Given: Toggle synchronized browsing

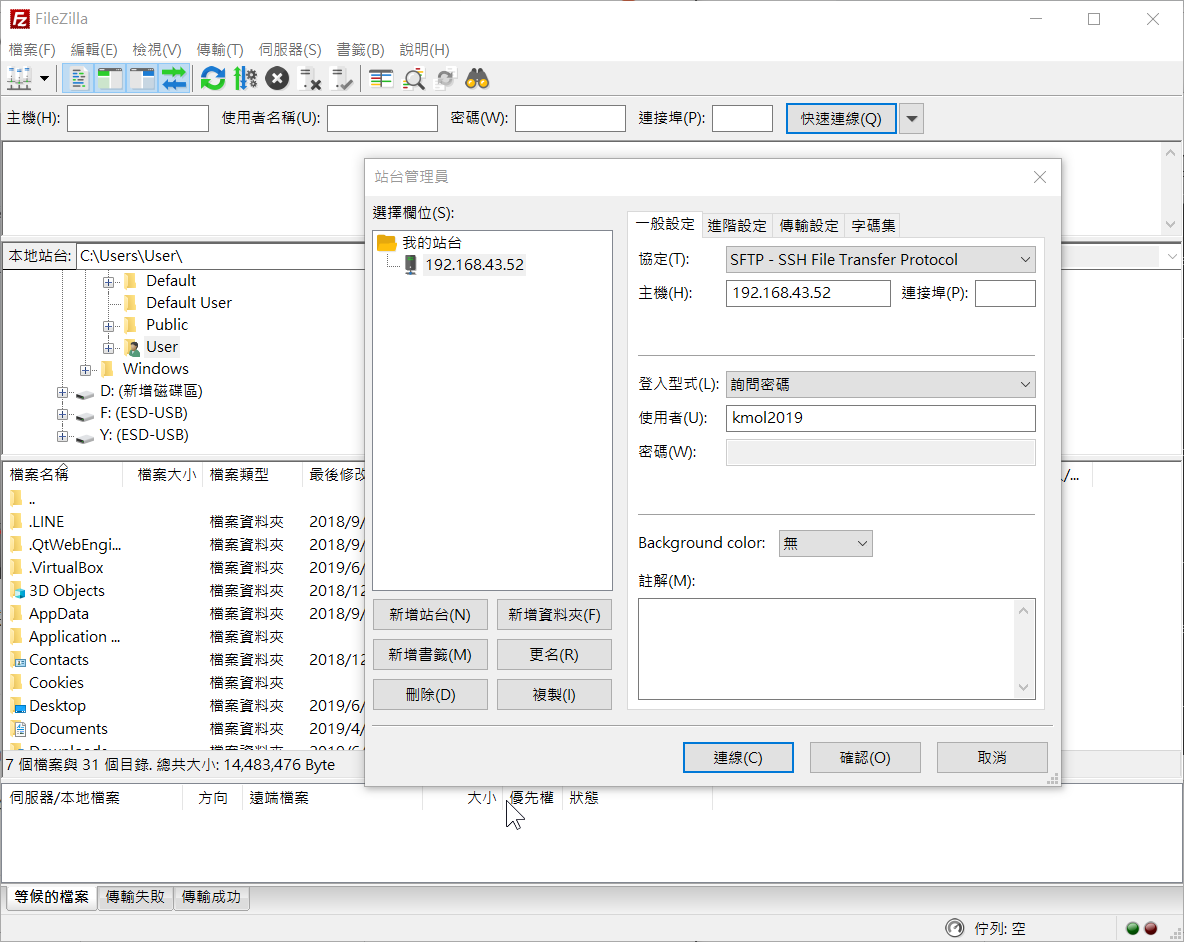Looking at the screenshot, I should coord(446,78).
